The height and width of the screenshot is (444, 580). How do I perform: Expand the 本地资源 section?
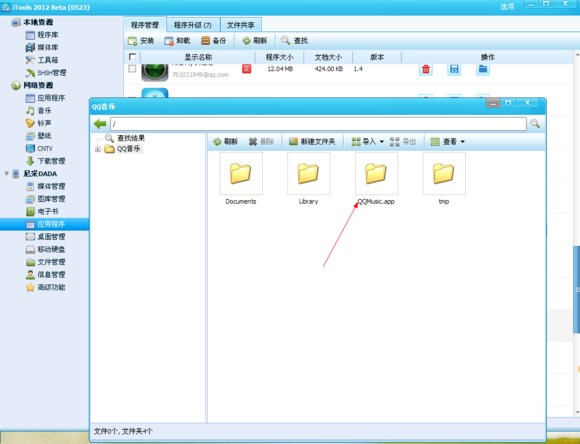[x=32, y=22]
